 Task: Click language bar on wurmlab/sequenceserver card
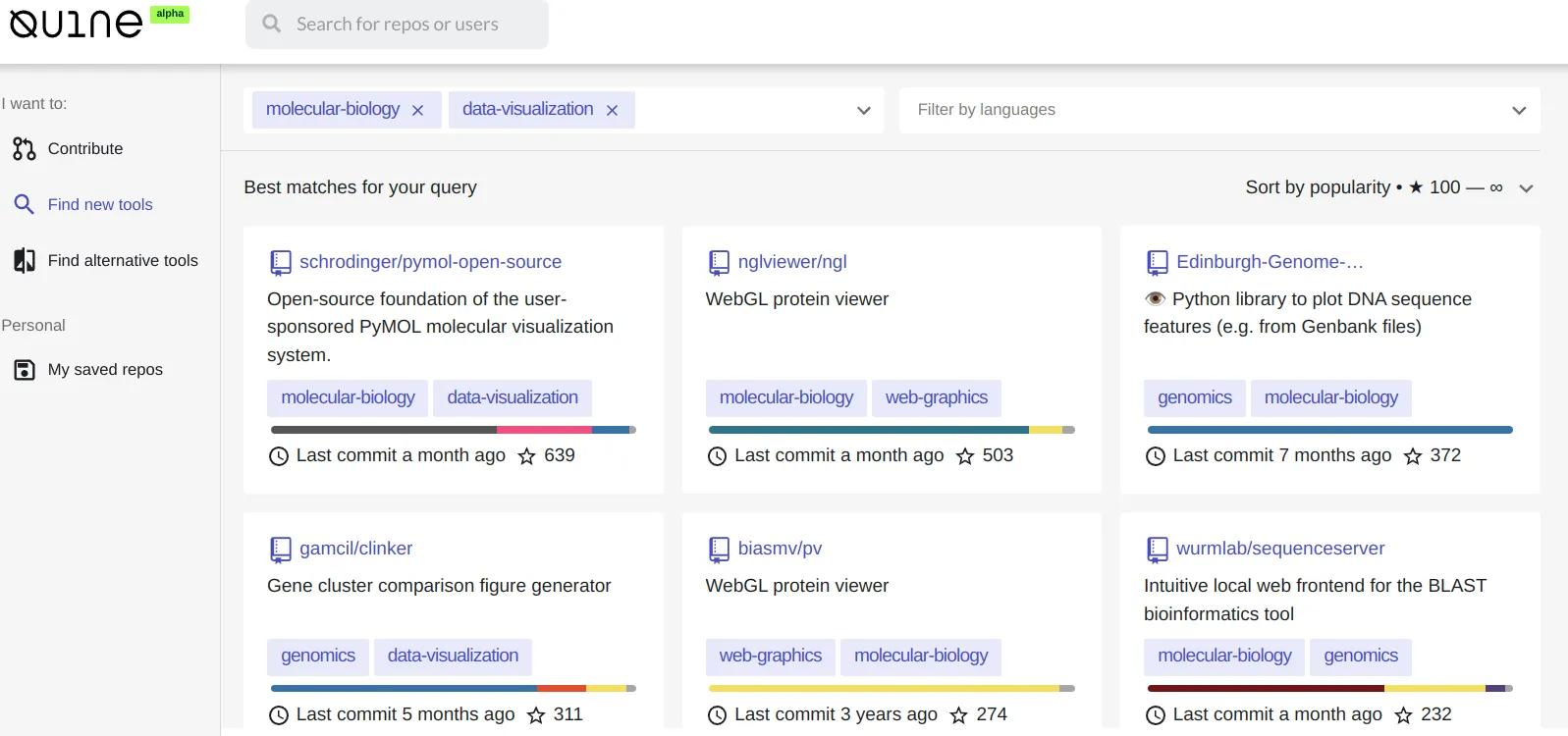pos(1330,689)
